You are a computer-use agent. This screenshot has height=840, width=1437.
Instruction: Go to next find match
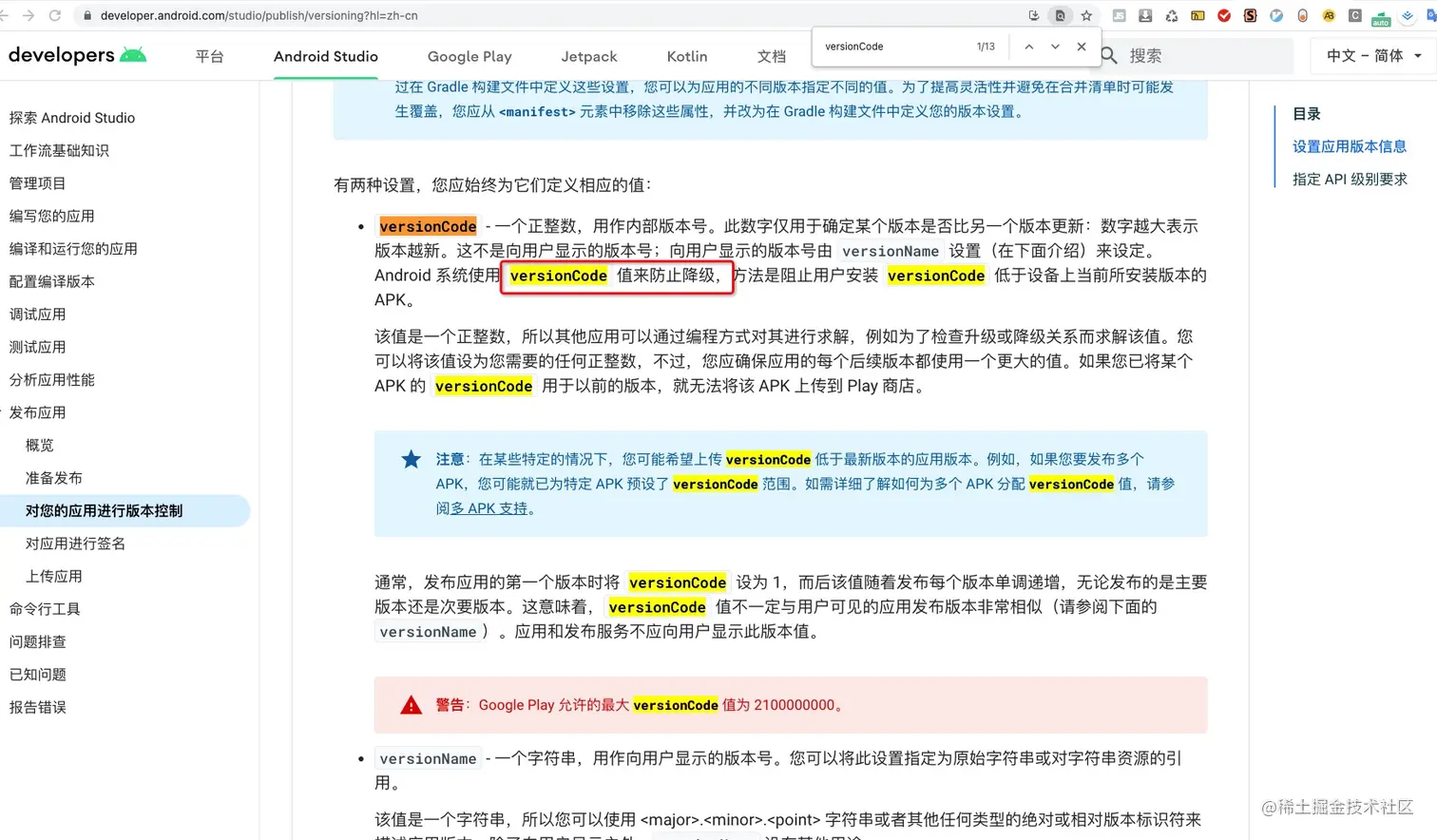1055,47
